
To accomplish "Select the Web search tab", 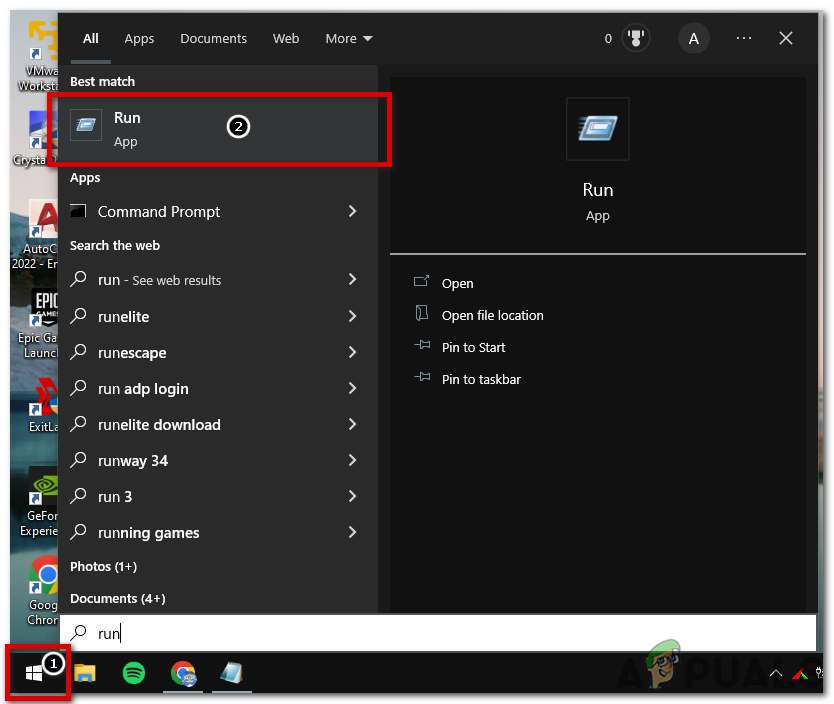I will (286, 38).
